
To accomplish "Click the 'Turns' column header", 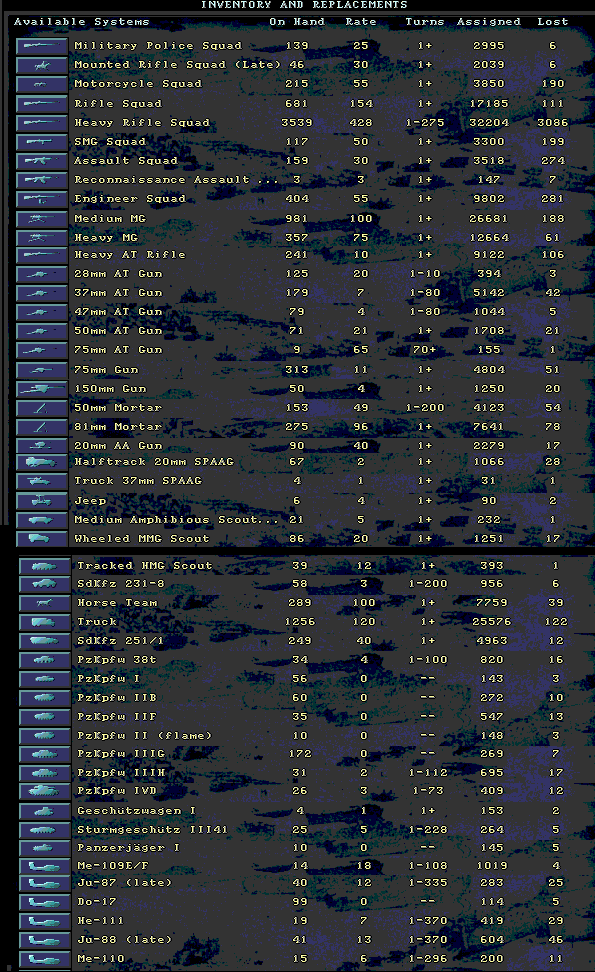I will coord(425,22).
